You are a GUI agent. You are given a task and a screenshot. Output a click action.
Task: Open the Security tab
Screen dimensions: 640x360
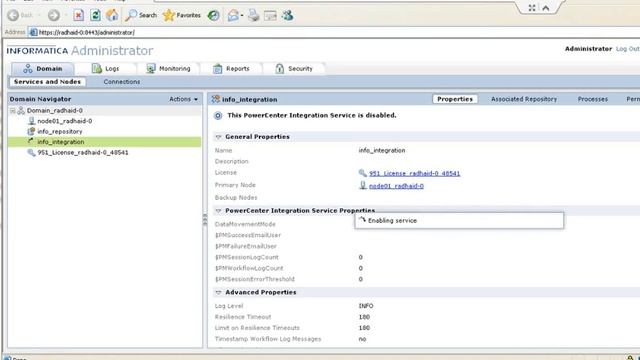coord(294,69)
